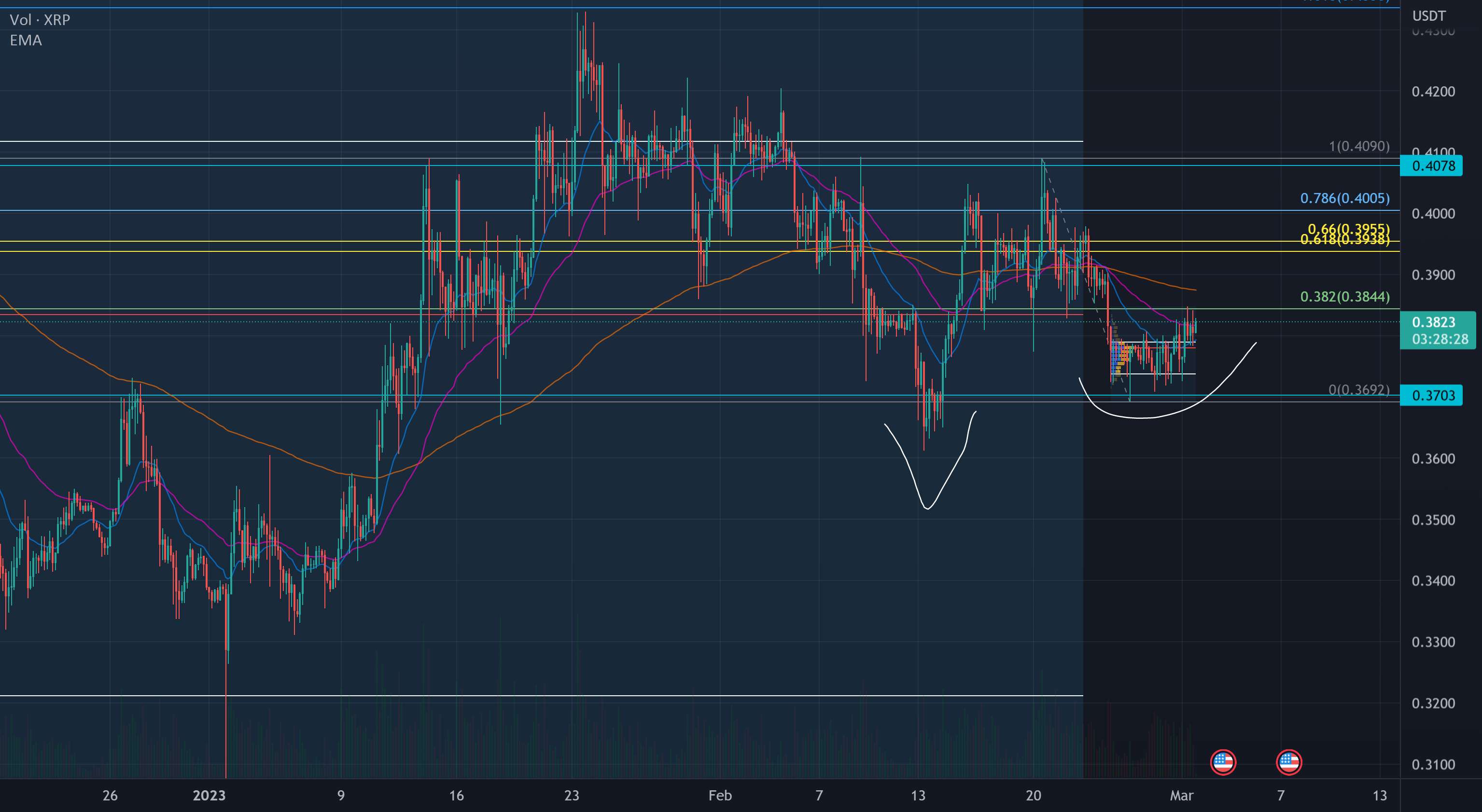Screen dimensions: 1482x812
Task: Click the date 9 on time axis
Action: pos(341,796)
